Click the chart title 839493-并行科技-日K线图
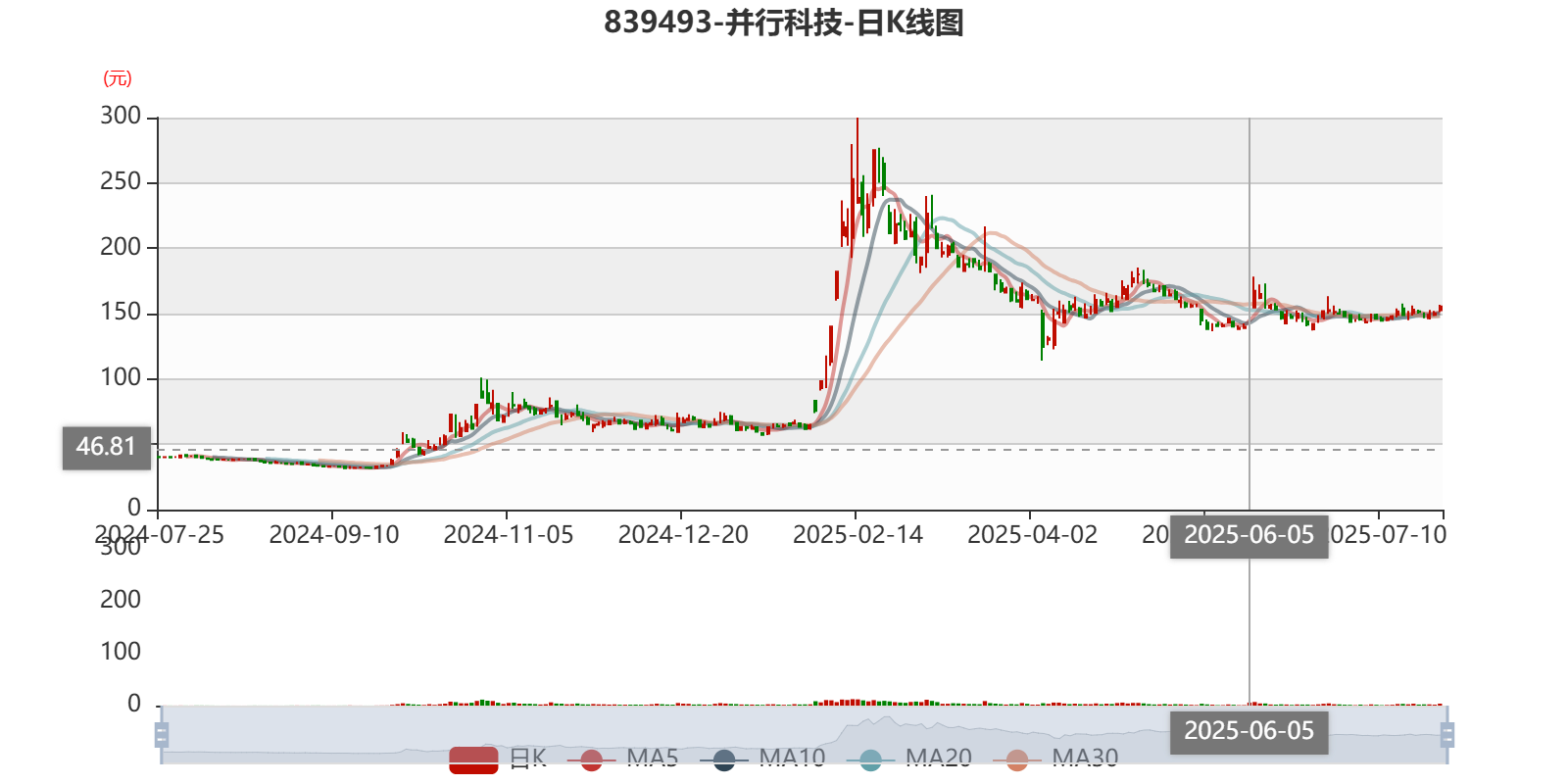The height and width of the screenshot is (784, 1568). 784,22
